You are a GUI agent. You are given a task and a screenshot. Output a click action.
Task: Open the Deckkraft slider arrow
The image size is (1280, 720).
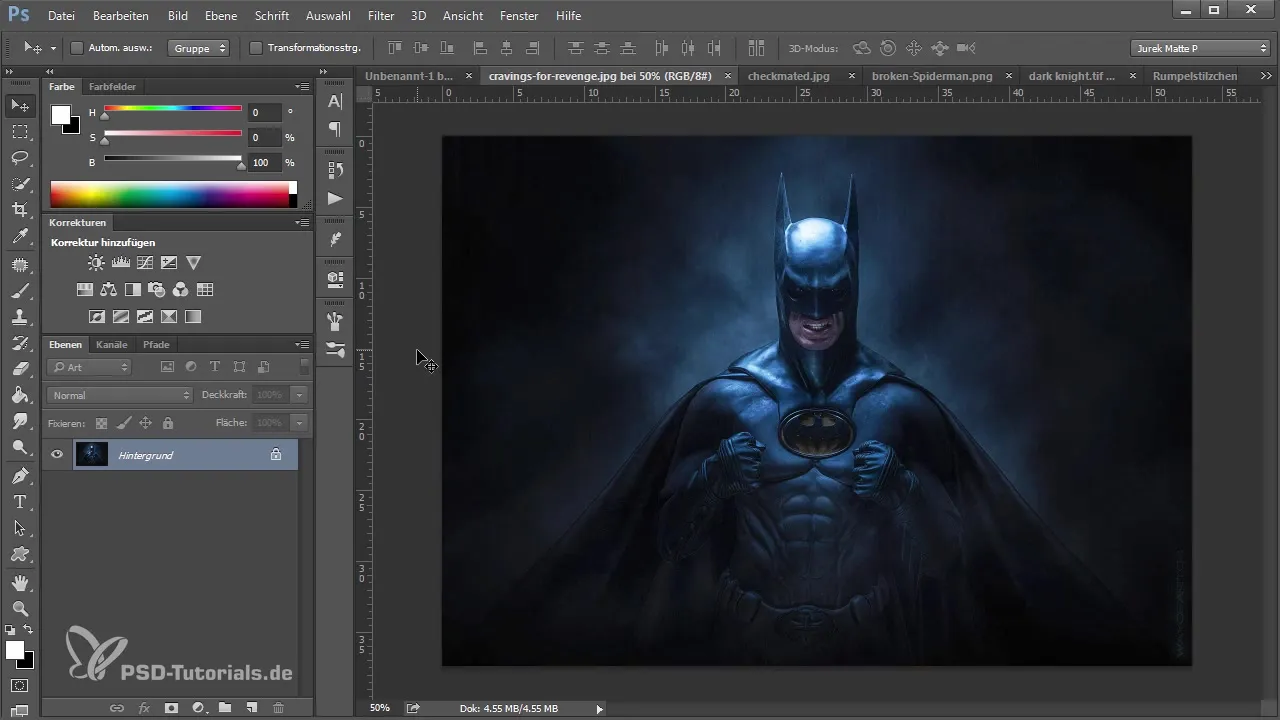point(298,395)
